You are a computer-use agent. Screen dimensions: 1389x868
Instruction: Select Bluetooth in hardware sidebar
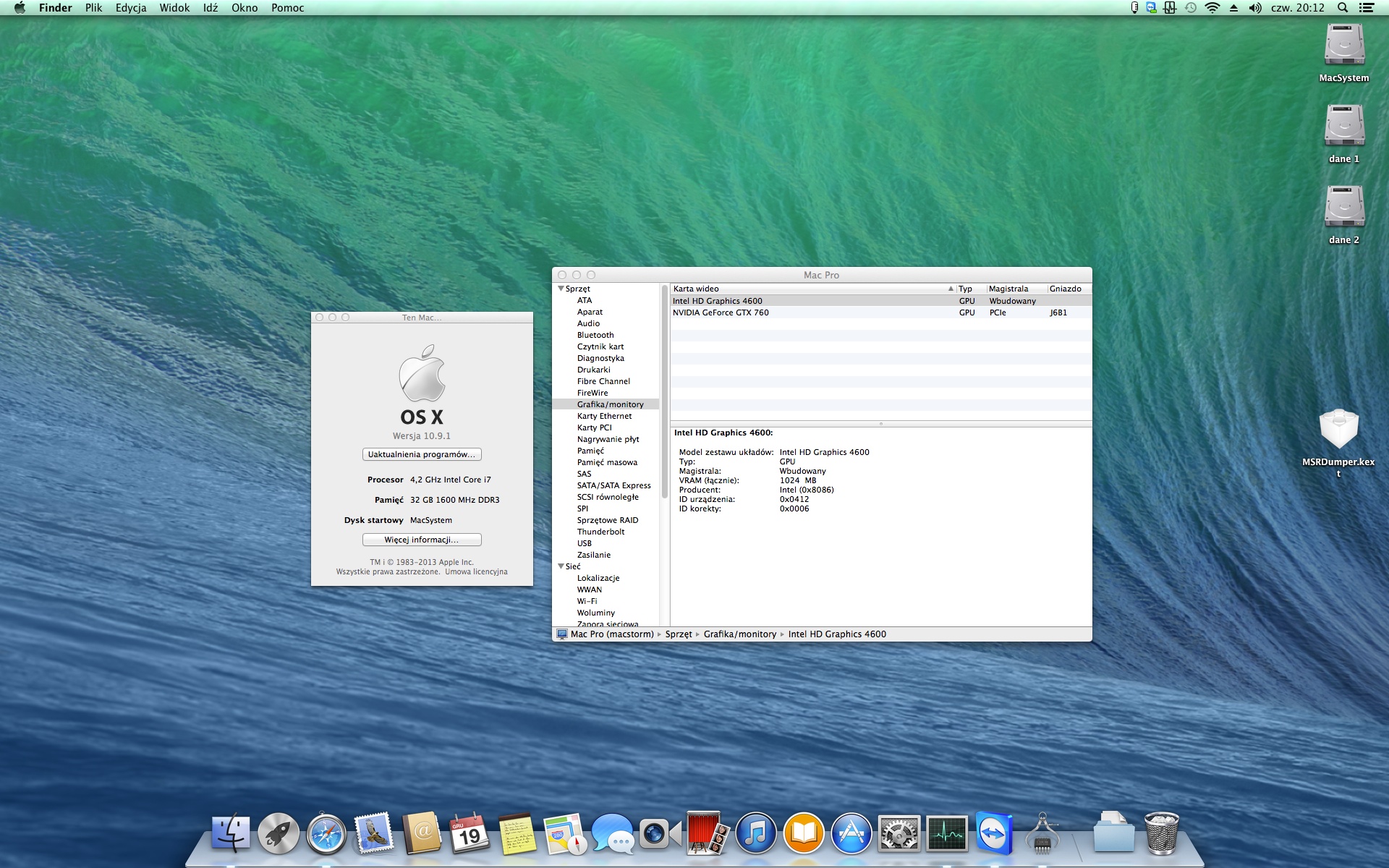[x=595, y=335]
